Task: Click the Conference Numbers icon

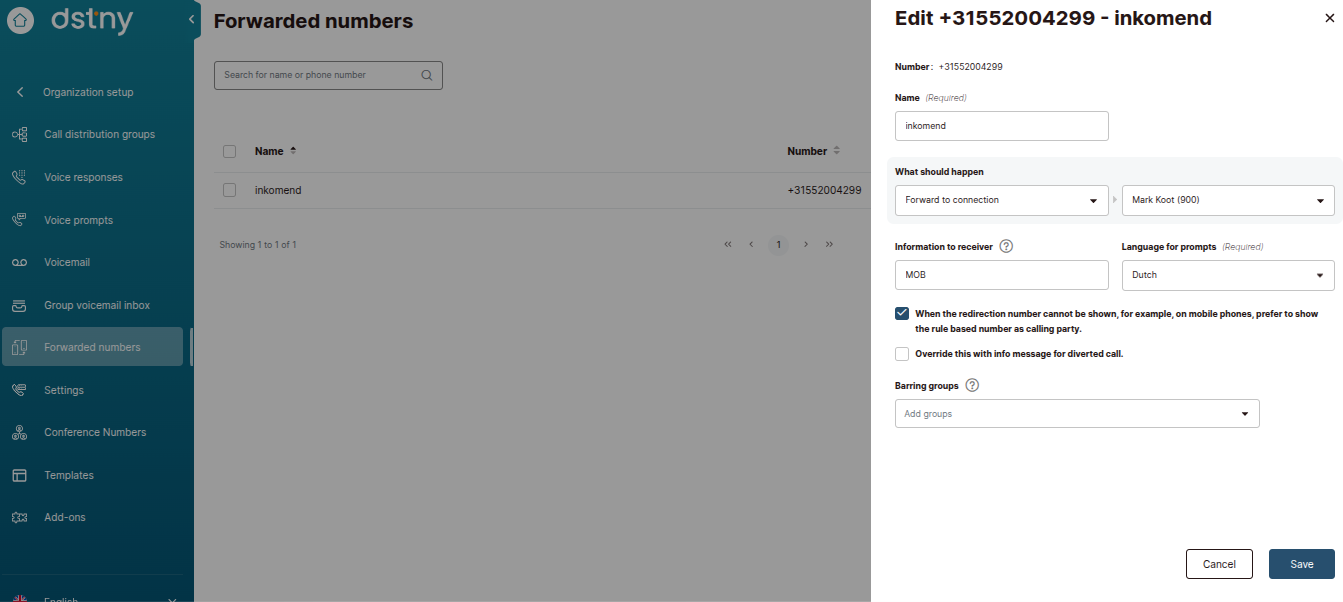Action: [x=19, y=433]
